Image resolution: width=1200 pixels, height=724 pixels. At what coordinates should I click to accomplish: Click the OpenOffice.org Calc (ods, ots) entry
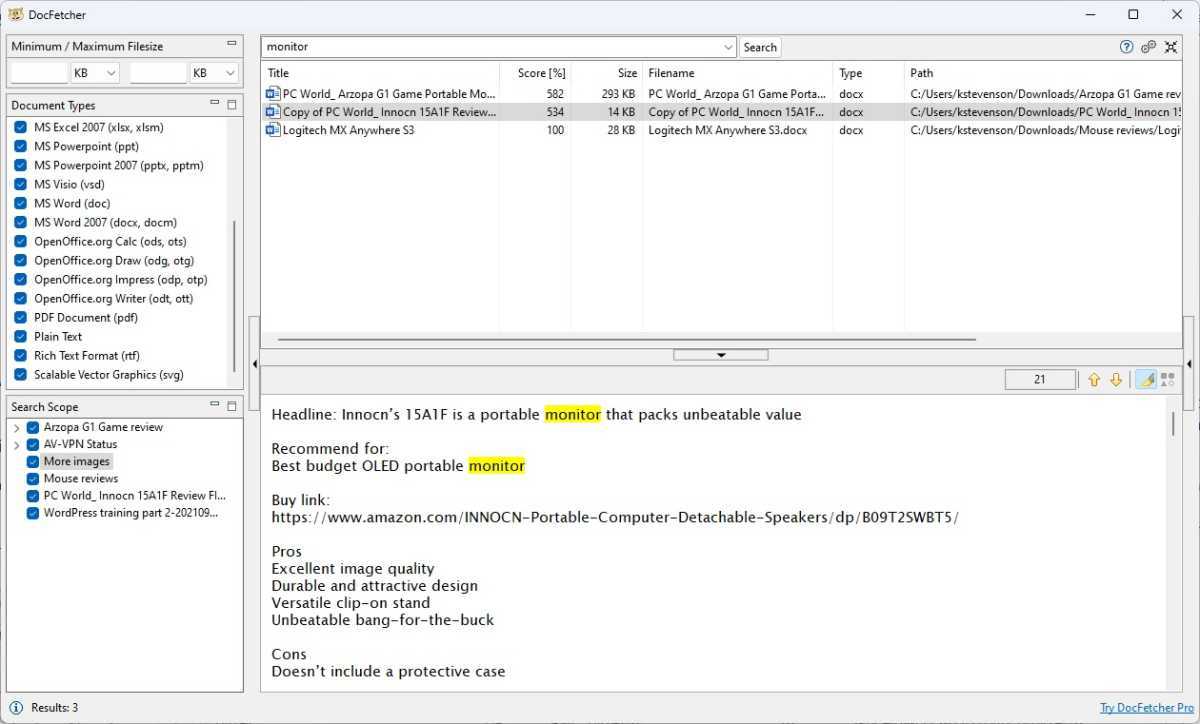click(x=110, y=241)
